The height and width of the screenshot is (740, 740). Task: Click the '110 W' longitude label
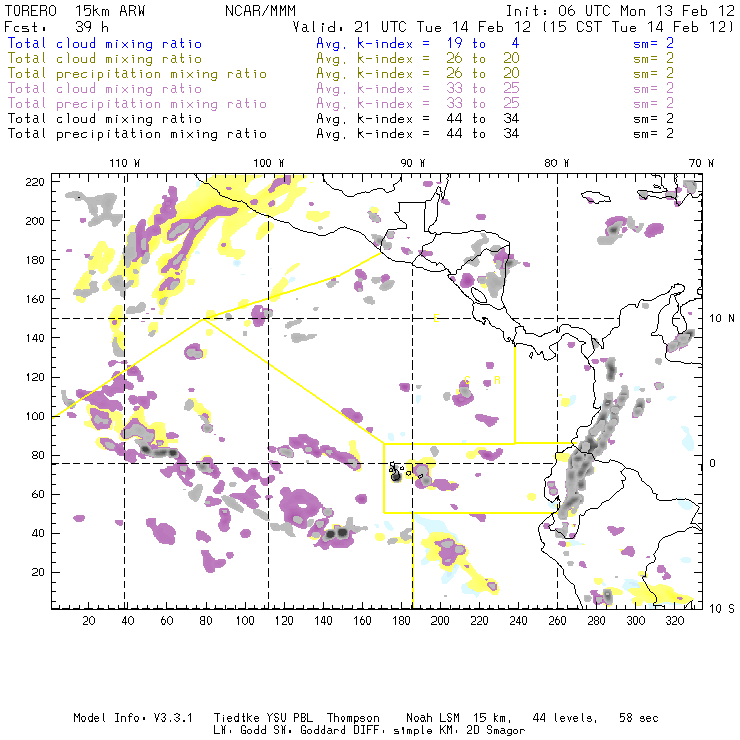click(125, 163)
